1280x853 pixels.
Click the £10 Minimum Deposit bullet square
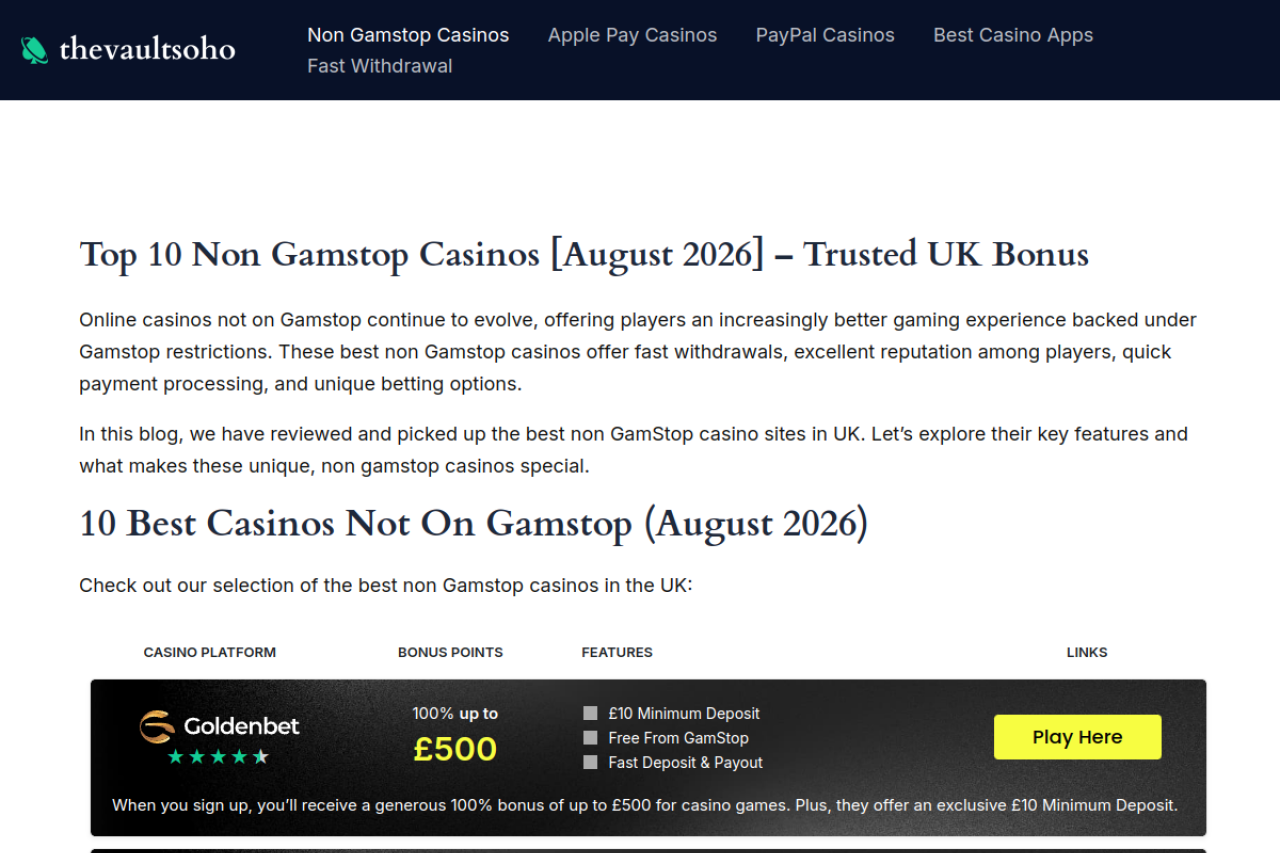coord(590,713)
